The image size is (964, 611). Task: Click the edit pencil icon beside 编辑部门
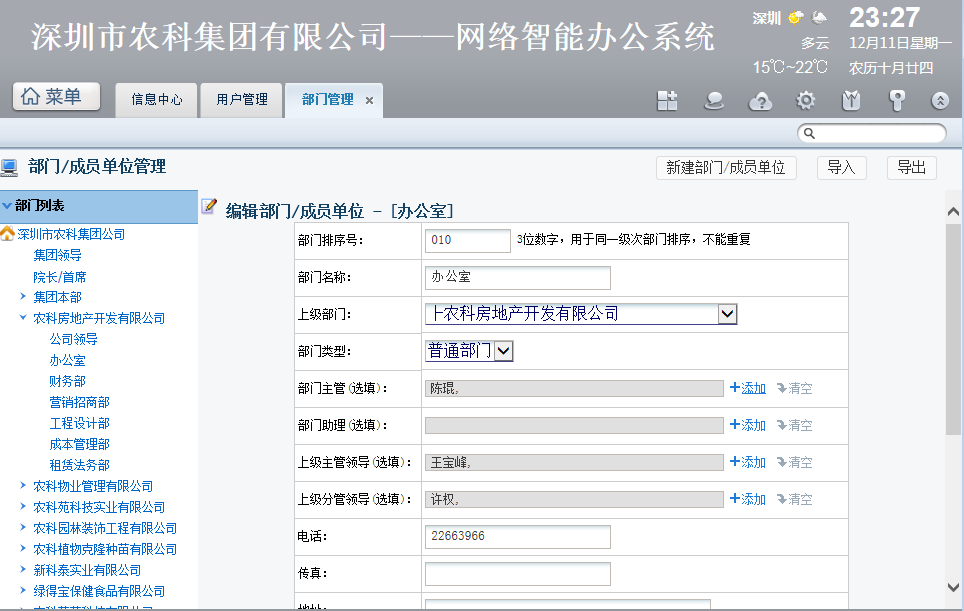pos(209,207)
